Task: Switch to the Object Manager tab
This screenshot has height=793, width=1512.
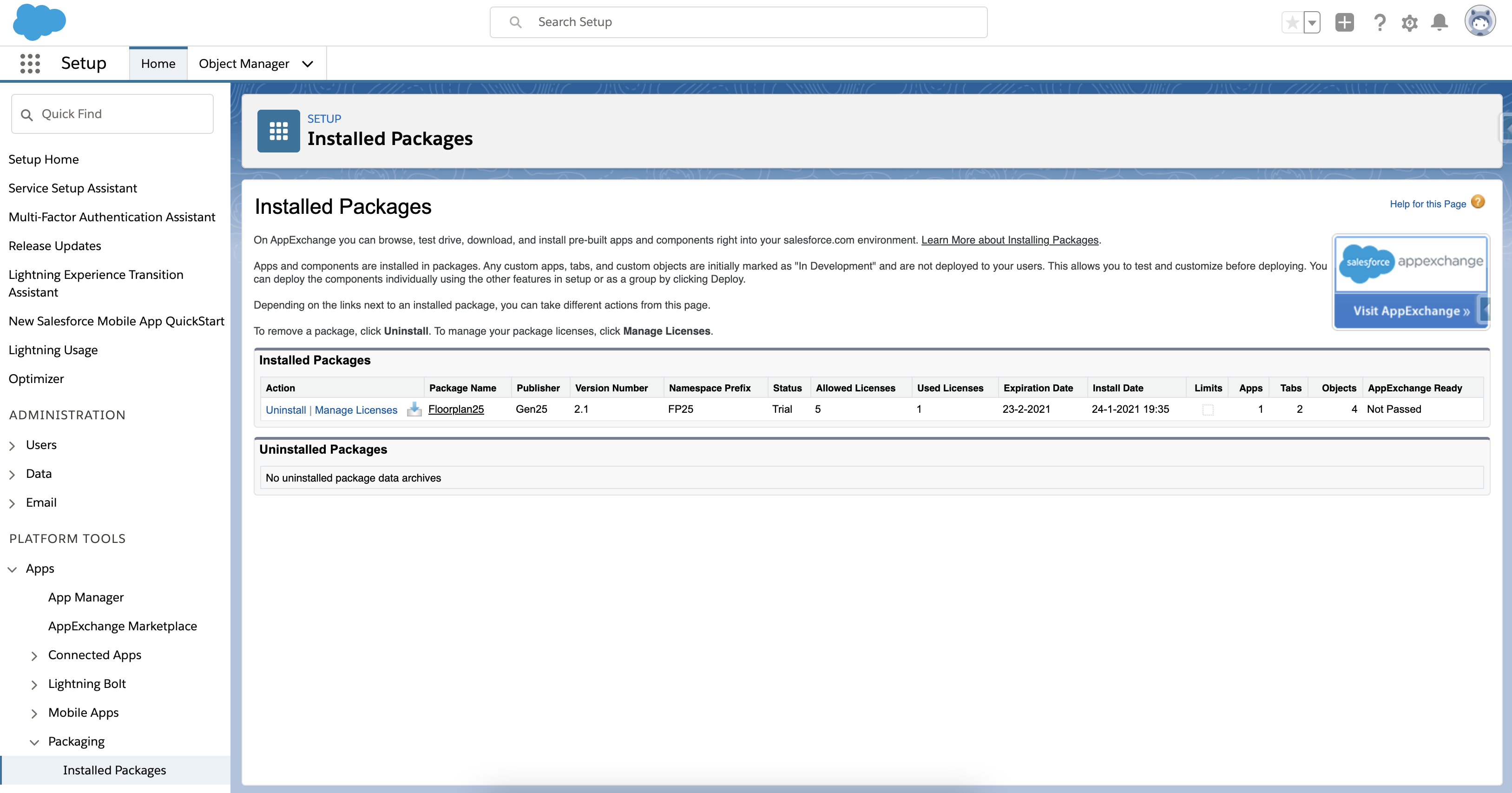Action: click(x=243, y=63)
